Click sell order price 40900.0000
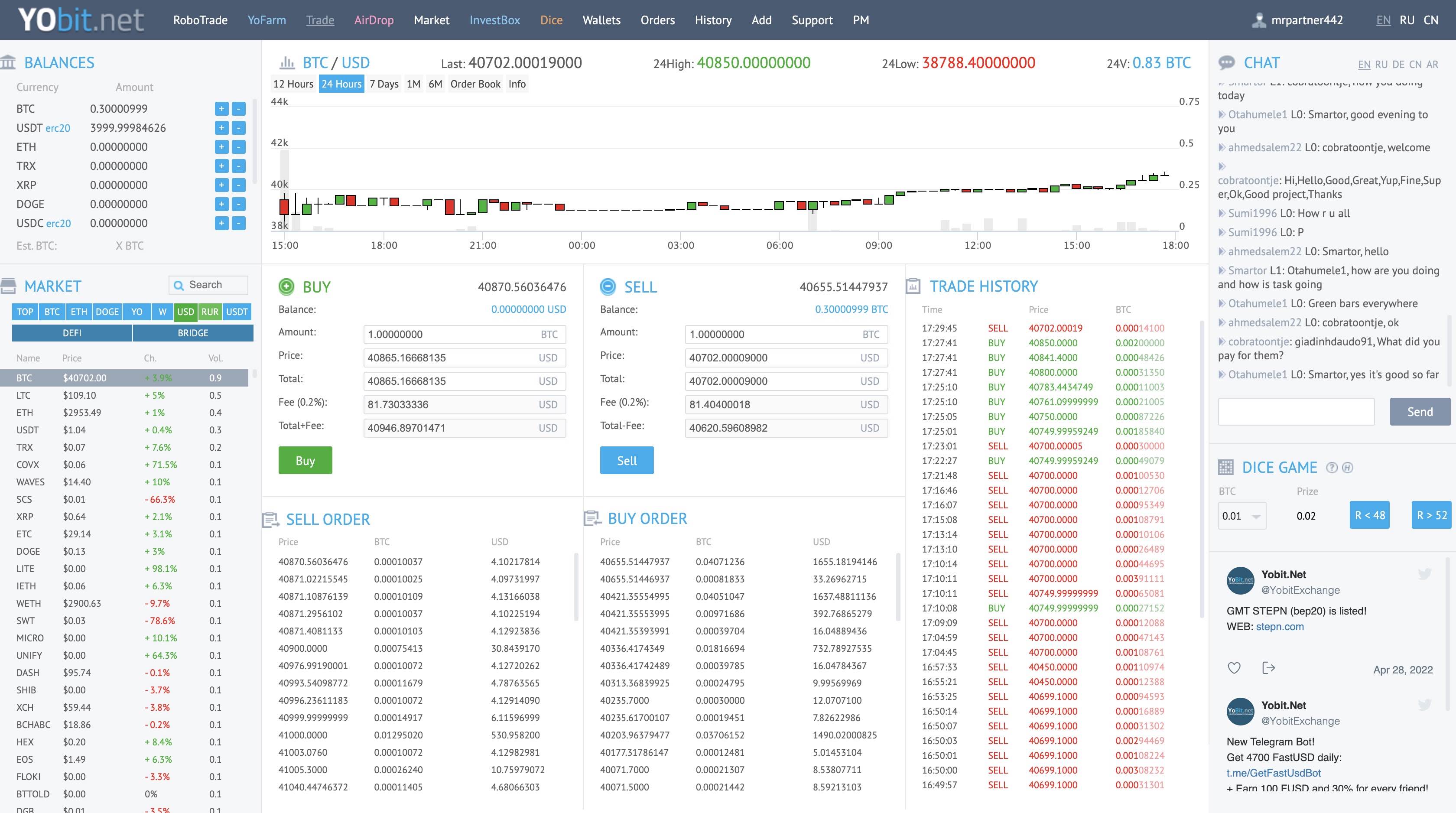This screenshot has width=1456, height=813. tap(302, 648)
